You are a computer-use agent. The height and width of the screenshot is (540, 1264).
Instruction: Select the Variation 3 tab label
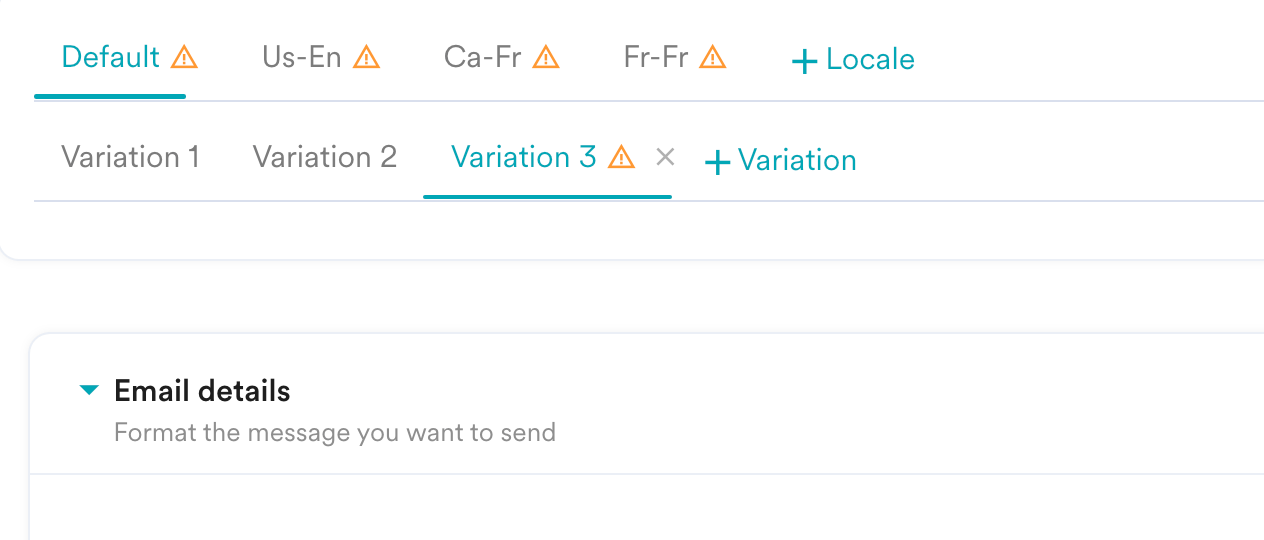coord(524,157)
